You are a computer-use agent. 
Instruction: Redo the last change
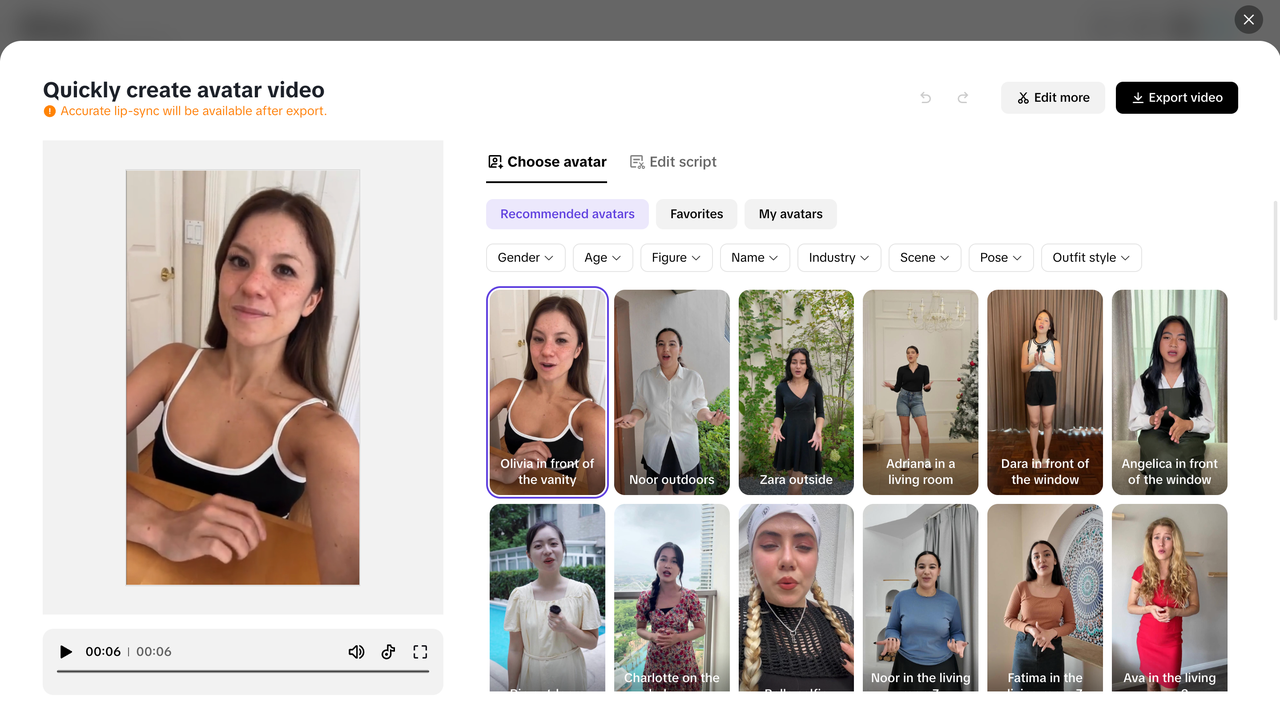pos(962,97)
